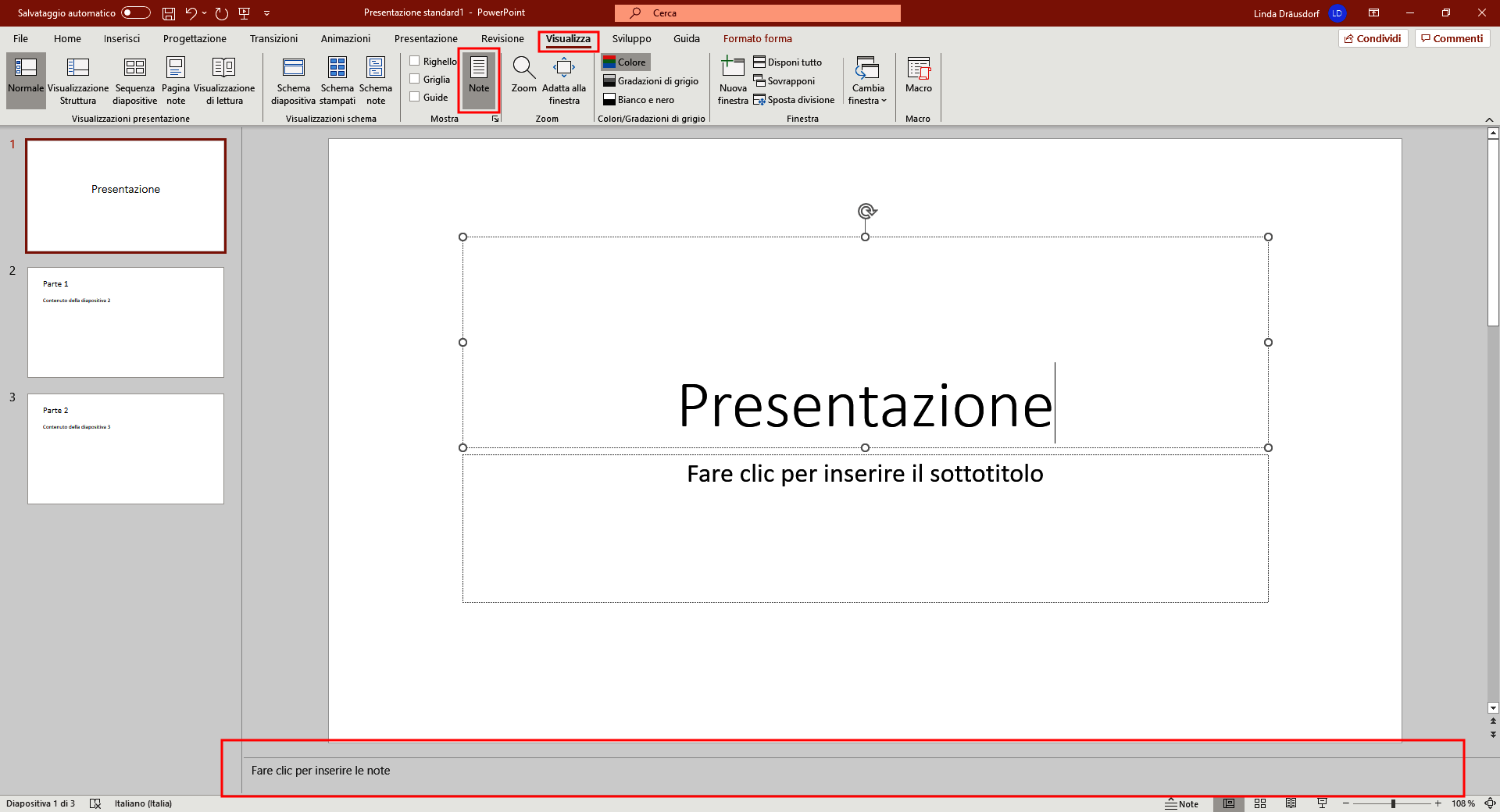Switch to the Animazioni ribbon tab
The height and width of the screenshot is (812, 1500).
[x=345, y=37]
